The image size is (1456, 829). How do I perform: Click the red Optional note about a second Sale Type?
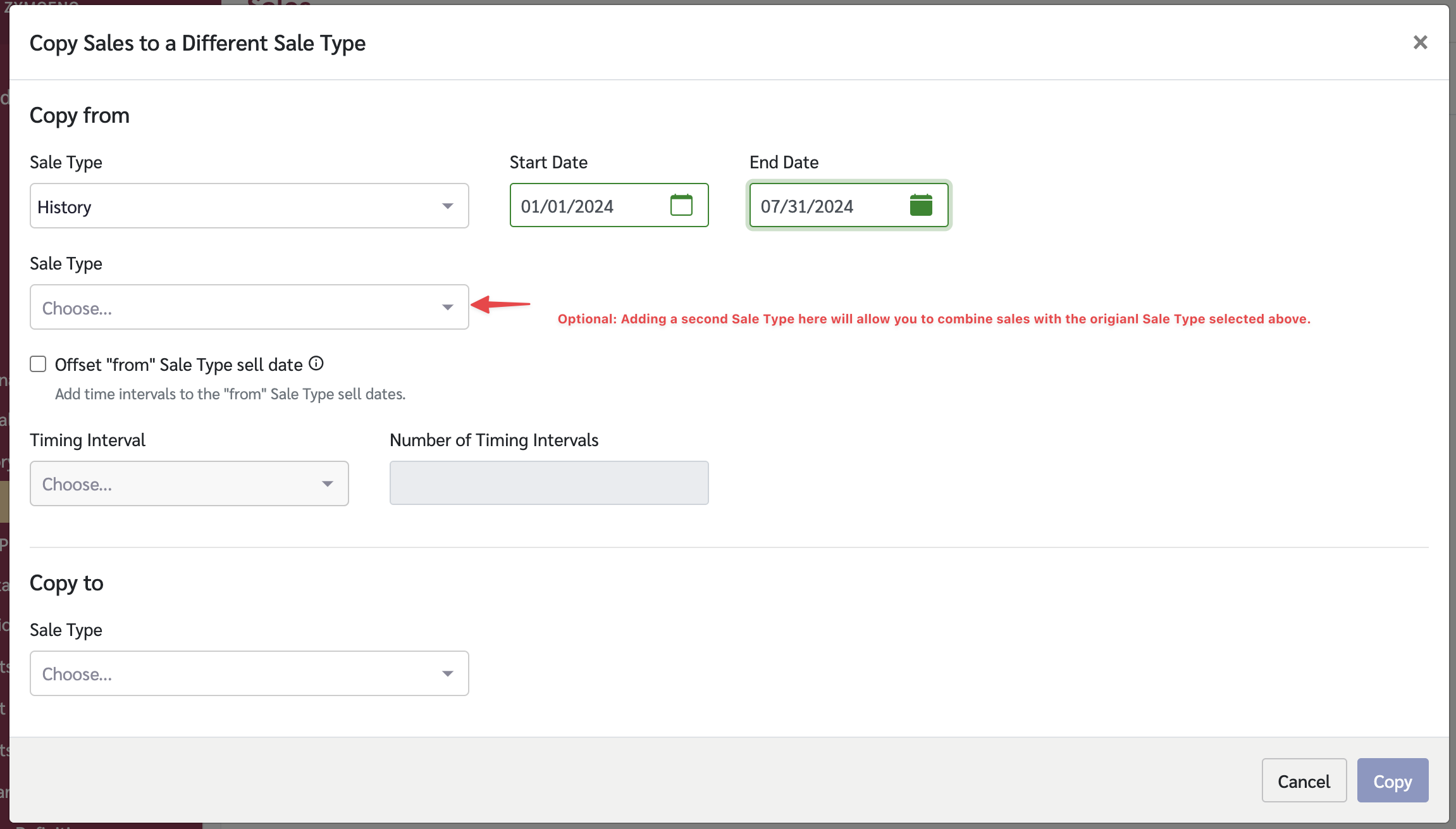(934, 319)
